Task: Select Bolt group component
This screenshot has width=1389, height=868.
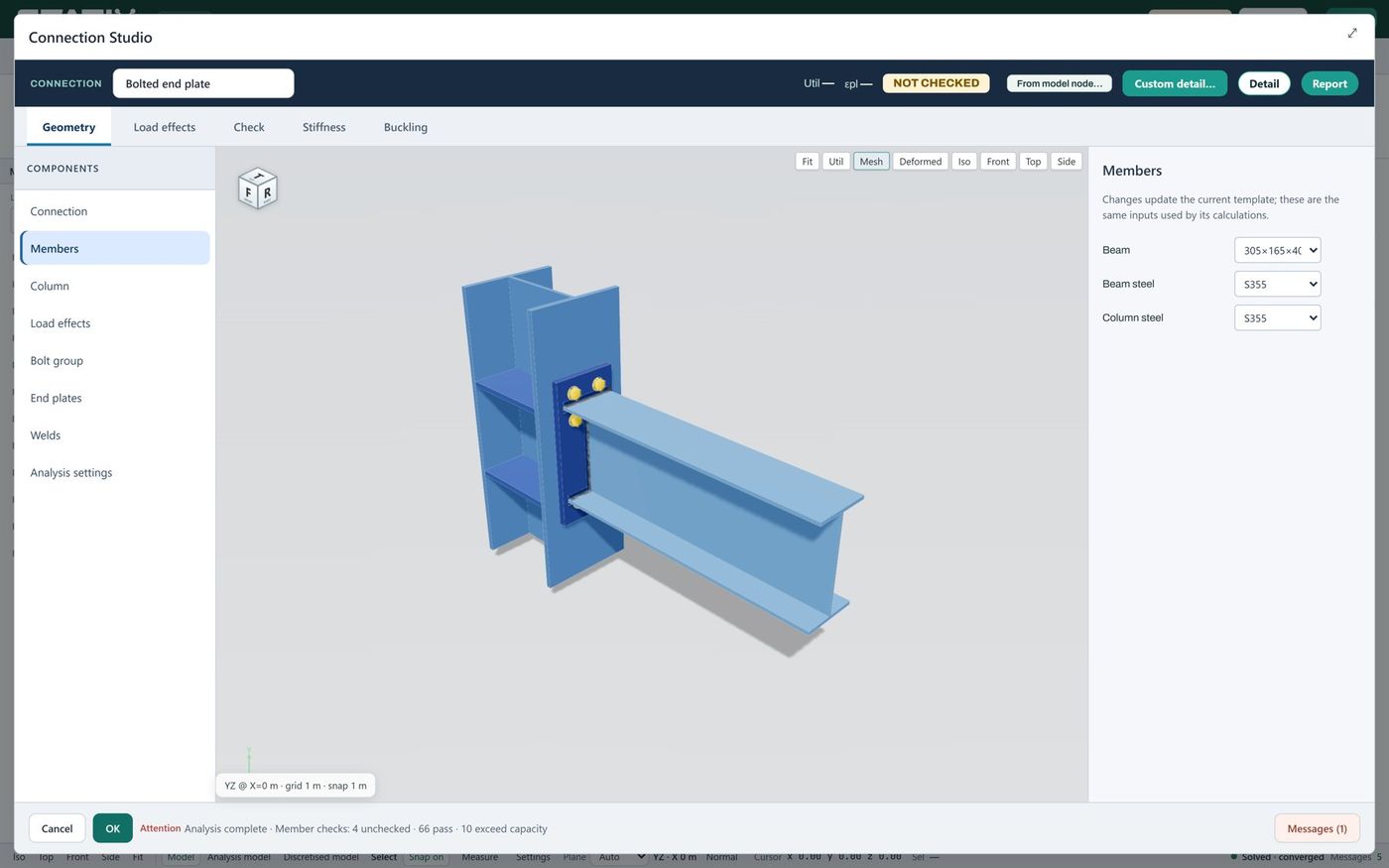Action: 115,360
